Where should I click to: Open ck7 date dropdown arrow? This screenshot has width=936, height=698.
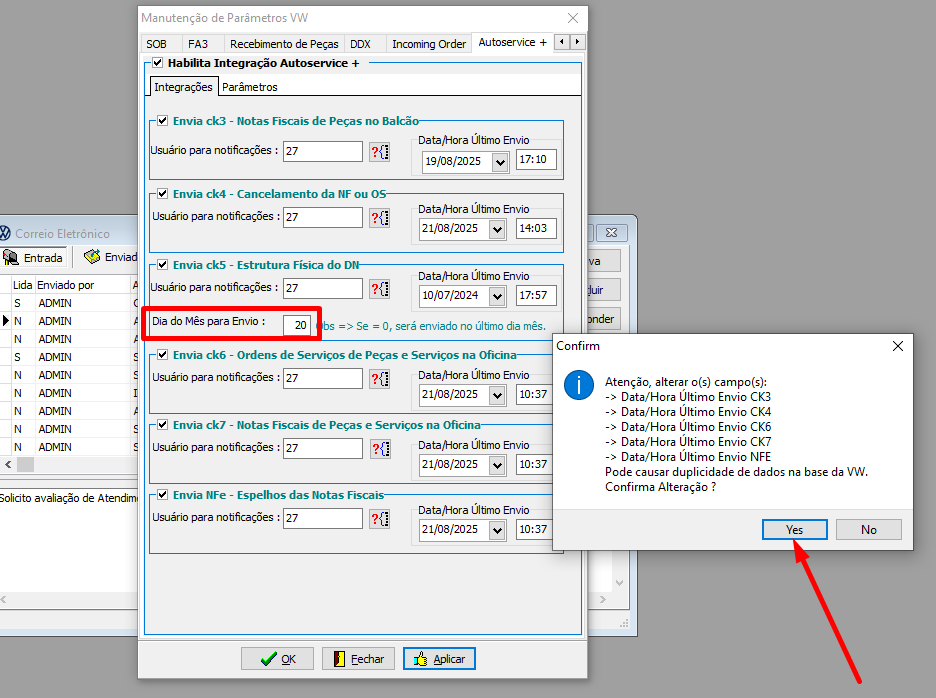pyautogui.click(x=497, y=465)
